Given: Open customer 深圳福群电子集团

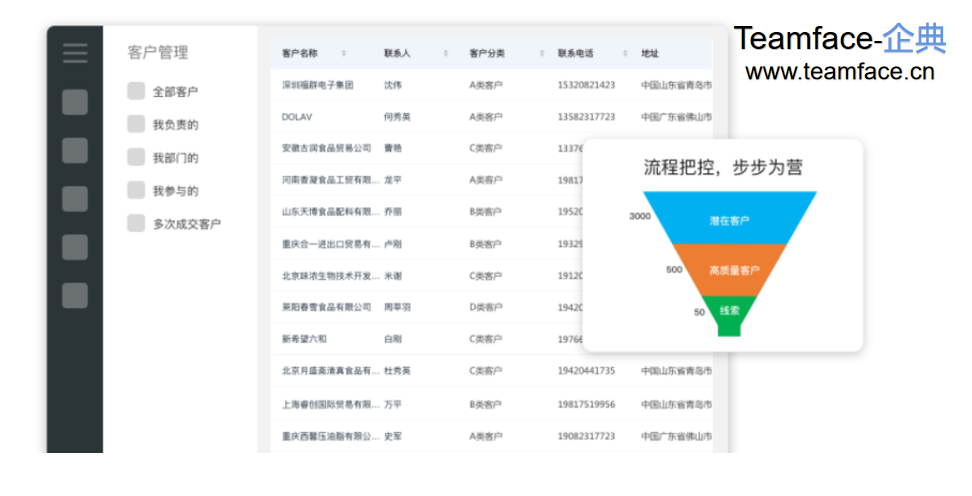Looking at the screenshot, I should click(x=317, y=85).
